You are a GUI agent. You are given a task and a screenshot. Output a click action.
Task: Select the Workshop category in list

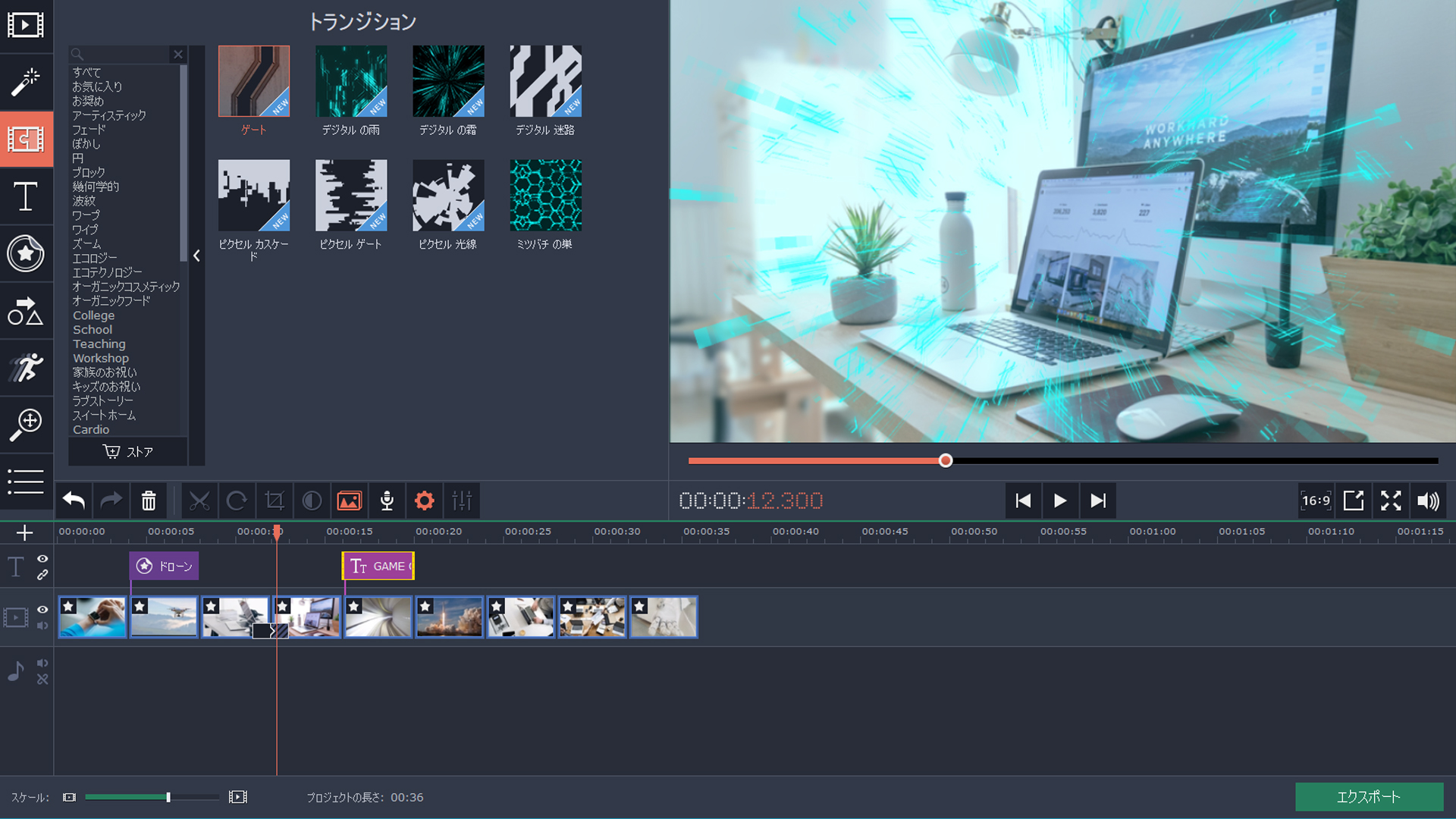pyautogui.click(x=101, y=358)
